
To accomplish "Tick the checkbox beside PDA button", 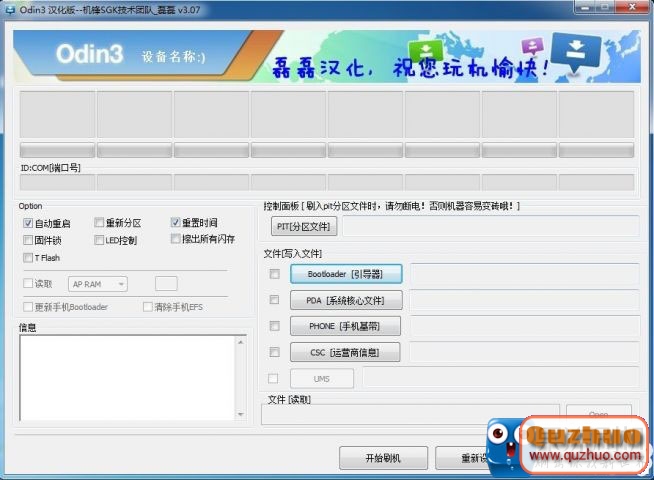I will coord(274,300).
